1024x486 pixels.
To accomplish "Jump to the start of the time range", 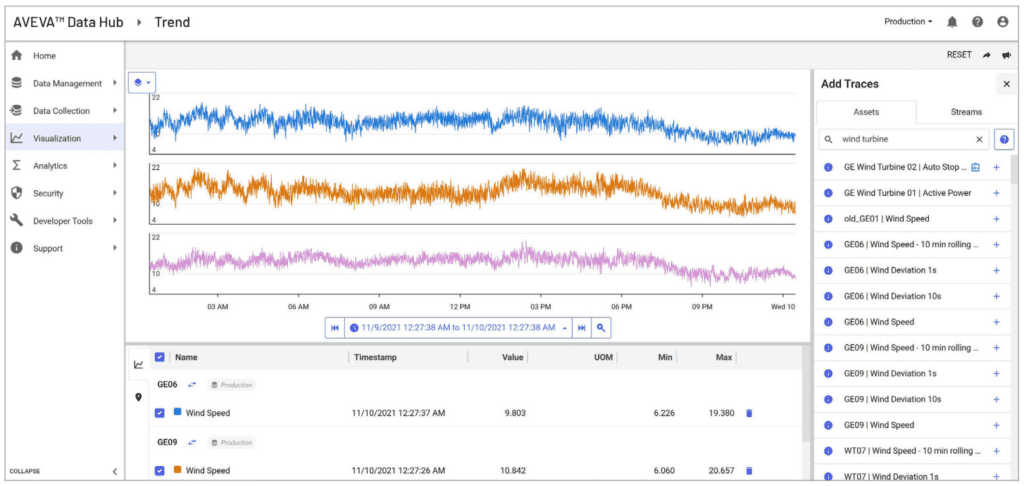I will coord(335,327).
